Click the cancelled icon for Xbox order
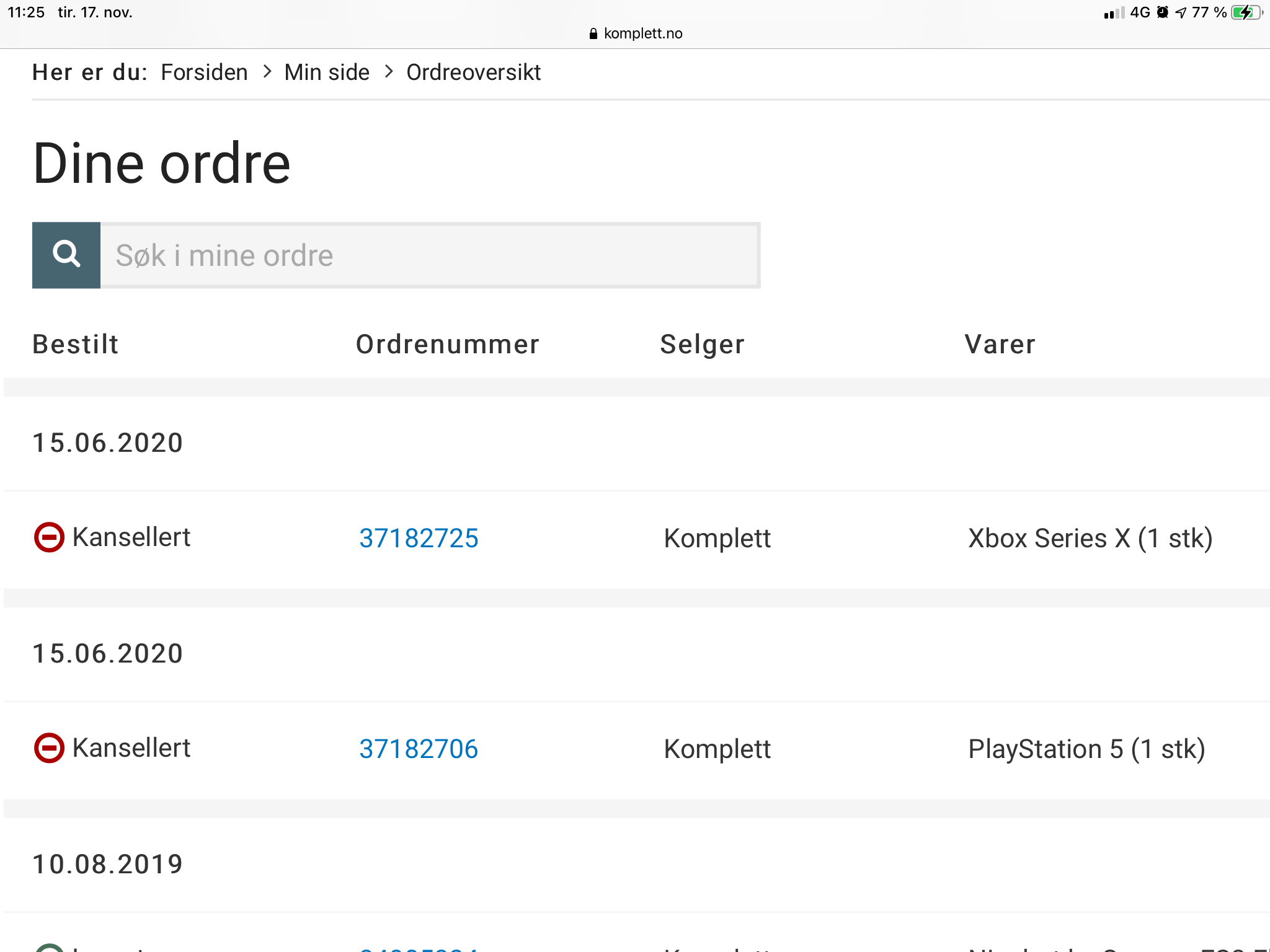This screenshot has width=1270, height=952. click(x=49, y=537)
